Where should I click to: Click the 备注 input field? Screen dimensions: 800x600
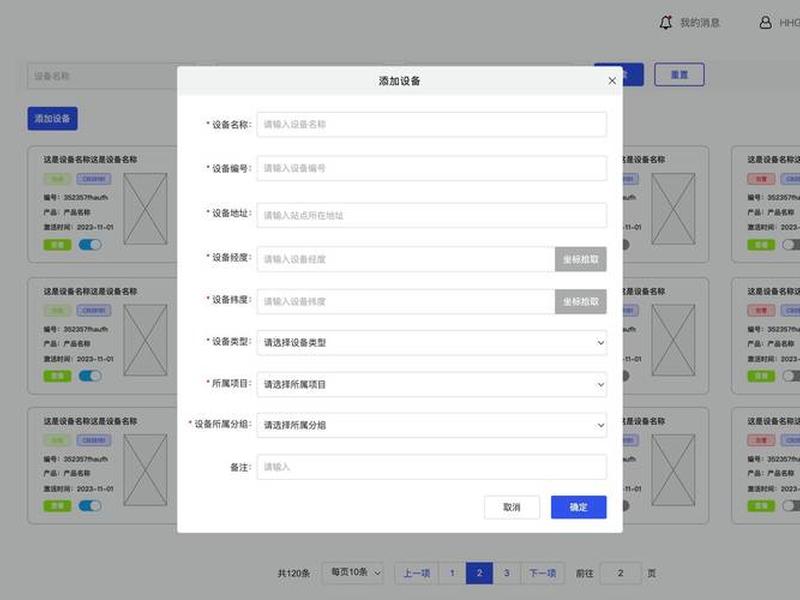(x=432, y=467)
